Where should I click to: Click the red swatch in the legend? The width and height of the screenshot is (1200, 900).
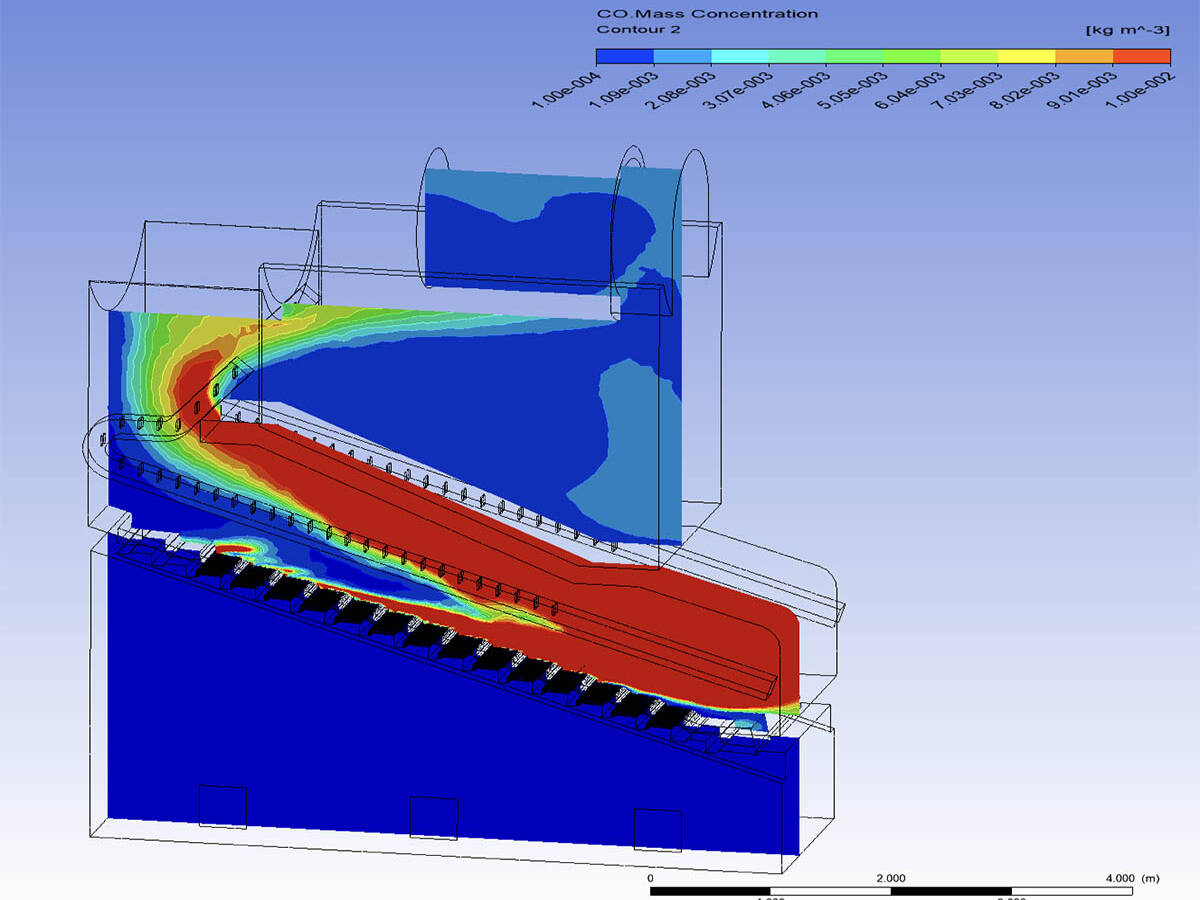pos(1141,56)
